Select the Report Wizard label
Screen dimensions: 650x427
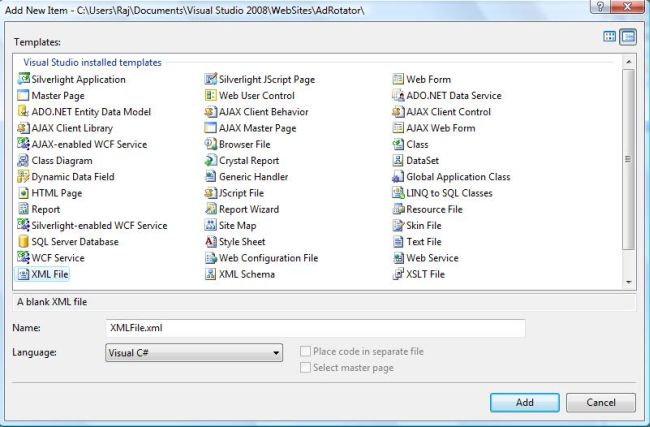click(x=249, y=209)
